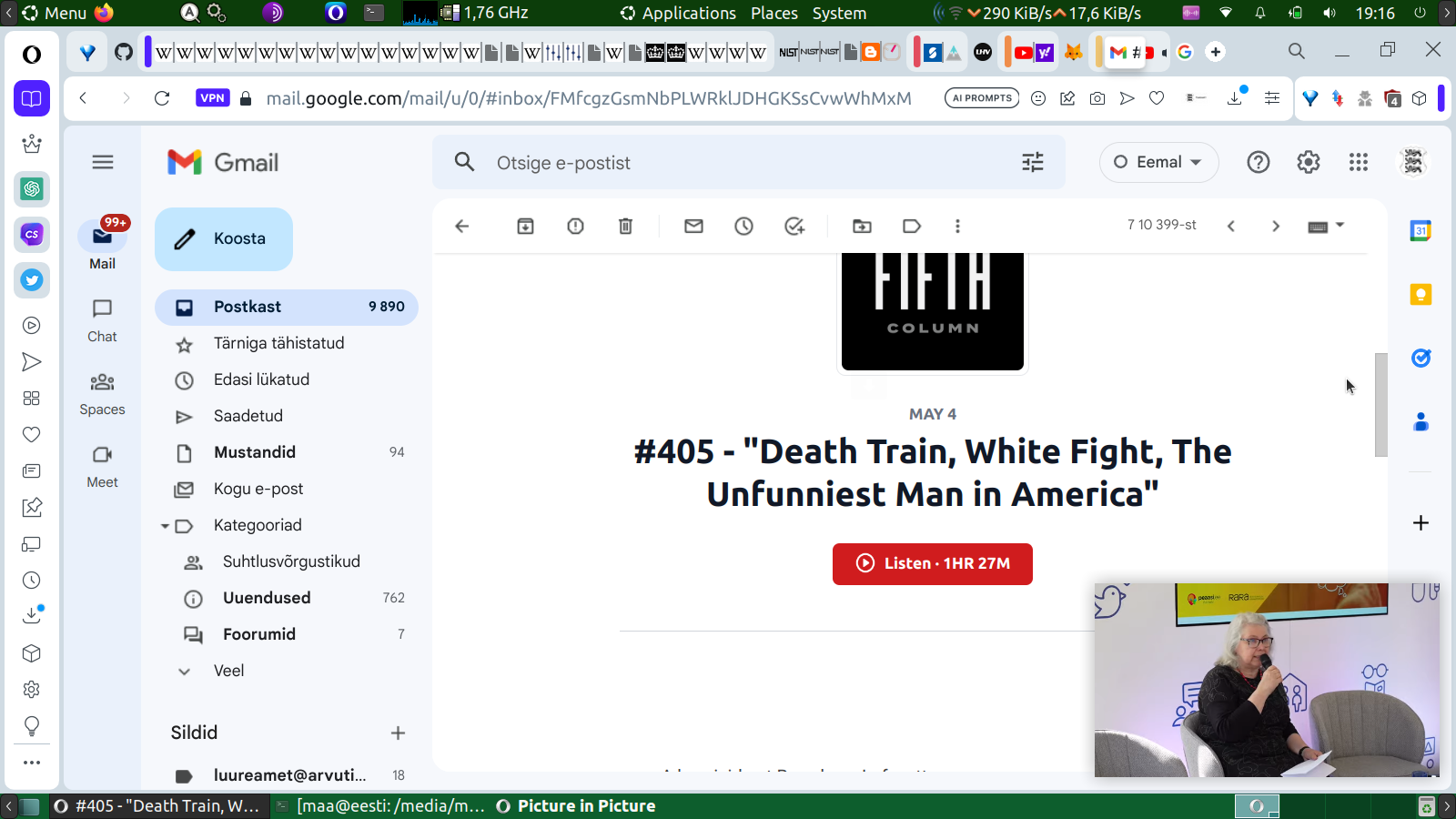Image resolution: width=1456 pixels, height=819 pixels.
Task: Click the Otsige e-postist search field
Action: [748, 162]
